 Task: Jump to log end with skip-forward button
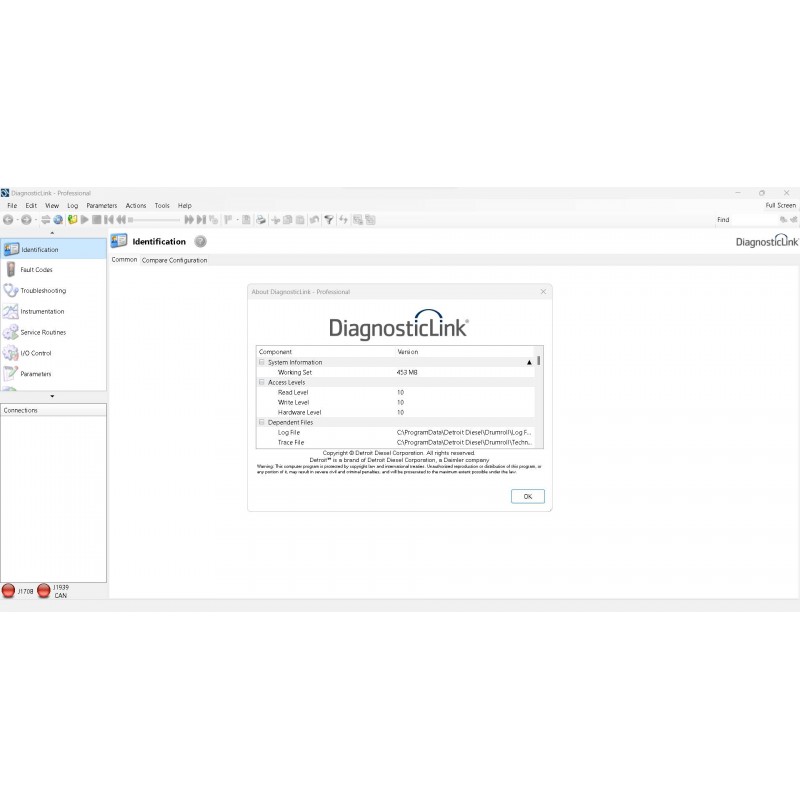(x=201, y=220)
